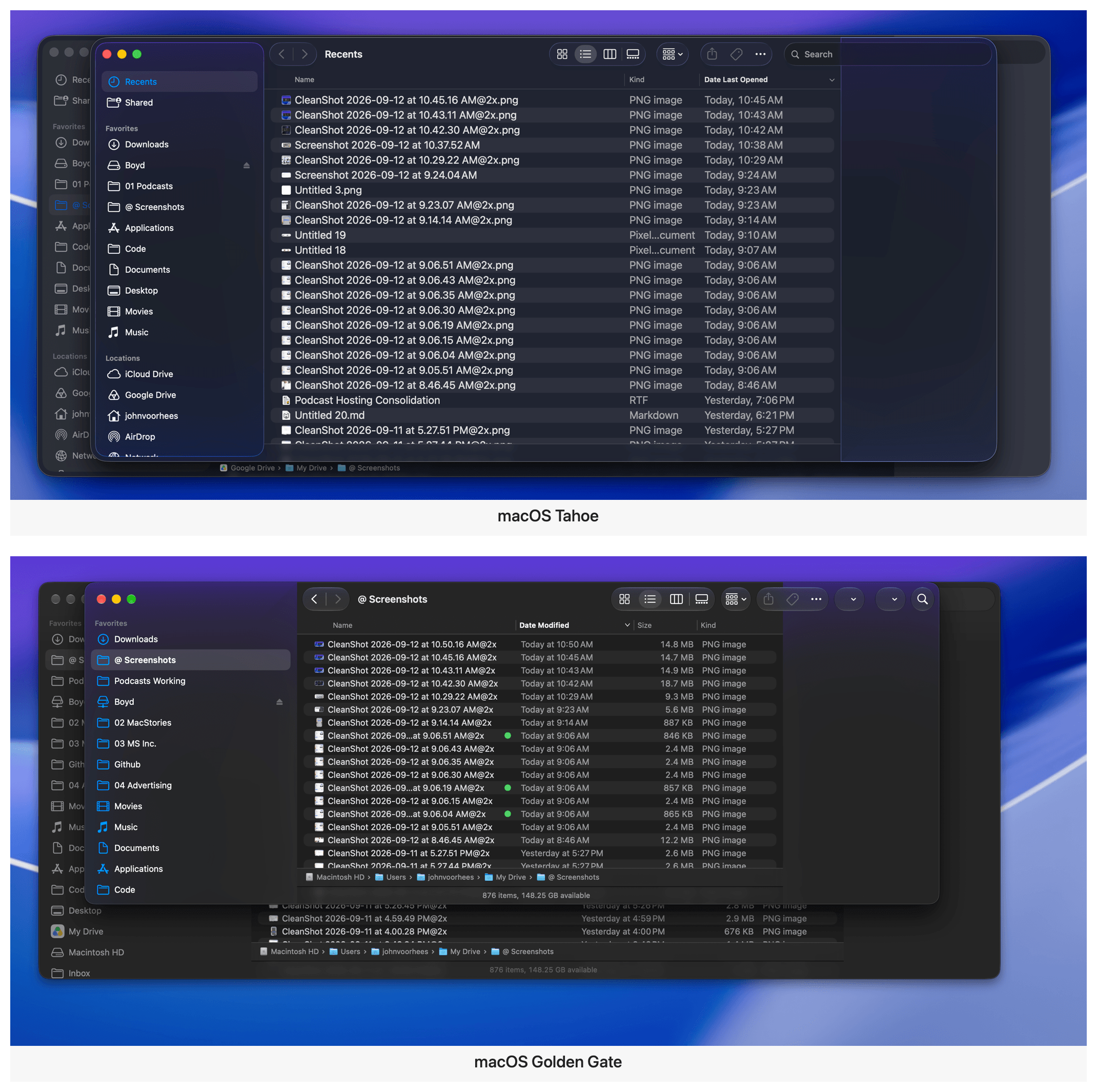
Task: Open chevron dropdown beside search icon in Golden Gate toolbar
Action: tap(890, 599)
